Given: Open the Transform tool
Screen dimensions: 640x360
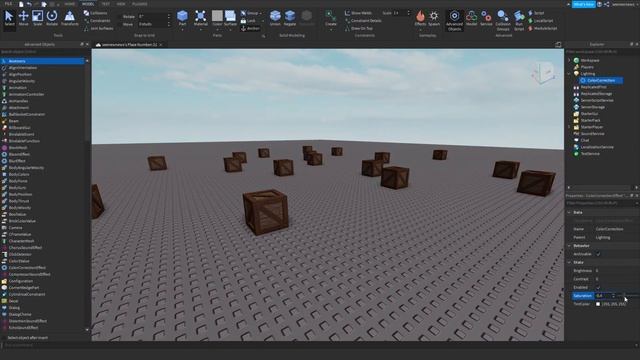Looking at the screenshot, I should [x=70, y=18].
